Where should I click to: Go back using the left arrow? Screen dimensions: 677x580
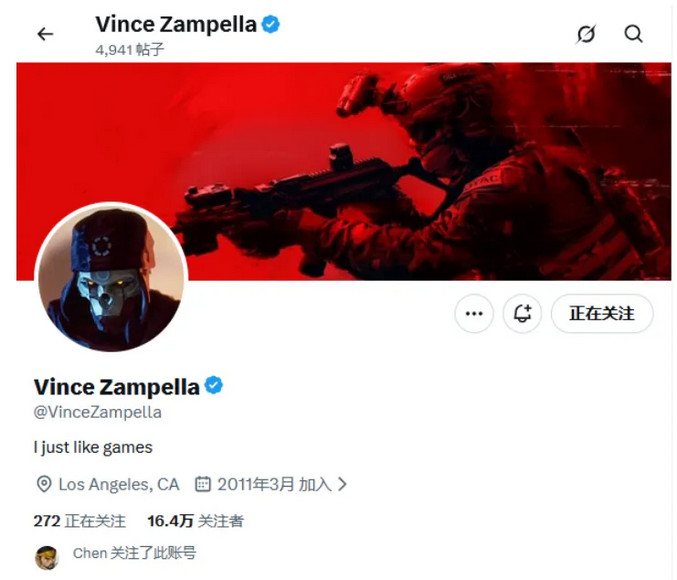click(45, 34)
